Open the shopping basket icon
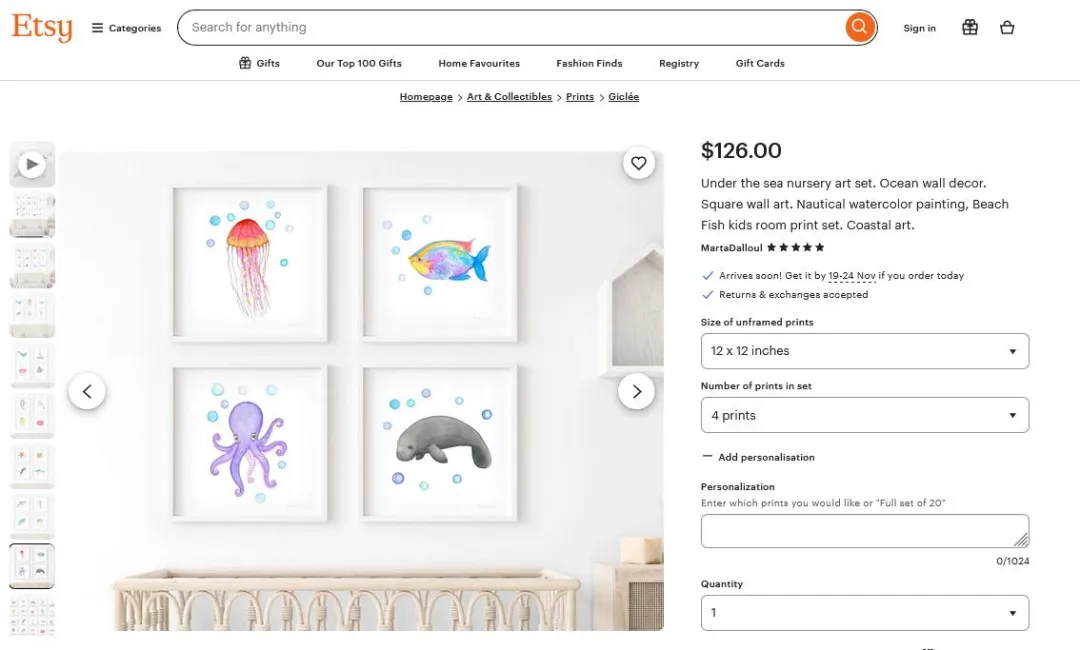Screen dimensions: 1080x650 [1007, 28]
